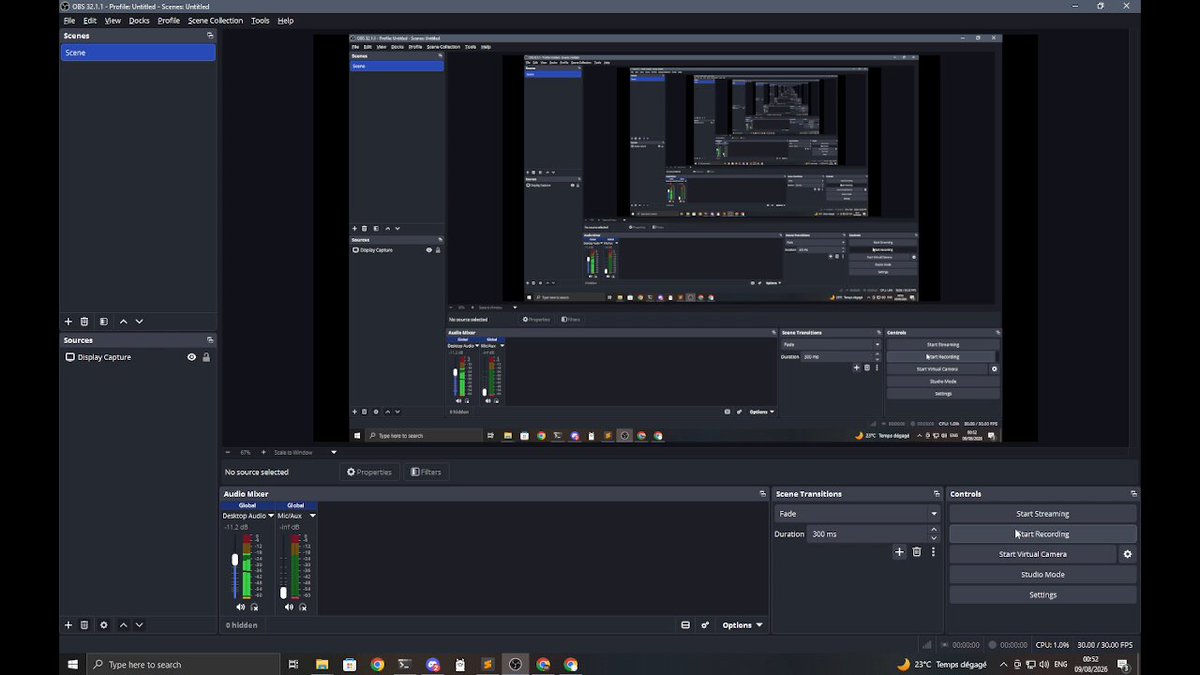Open transition properties three-dot menu
This screenshot has width=1200, height=675.
point(933,552)
